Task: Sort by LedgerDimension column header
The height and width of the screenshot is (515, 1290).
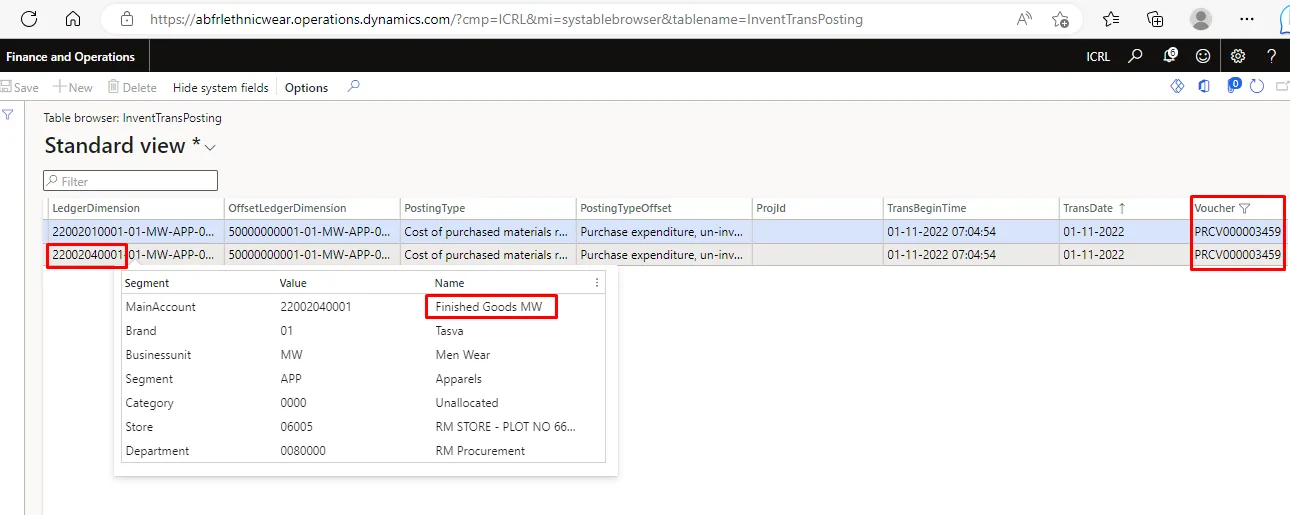Action: (96, 208)
